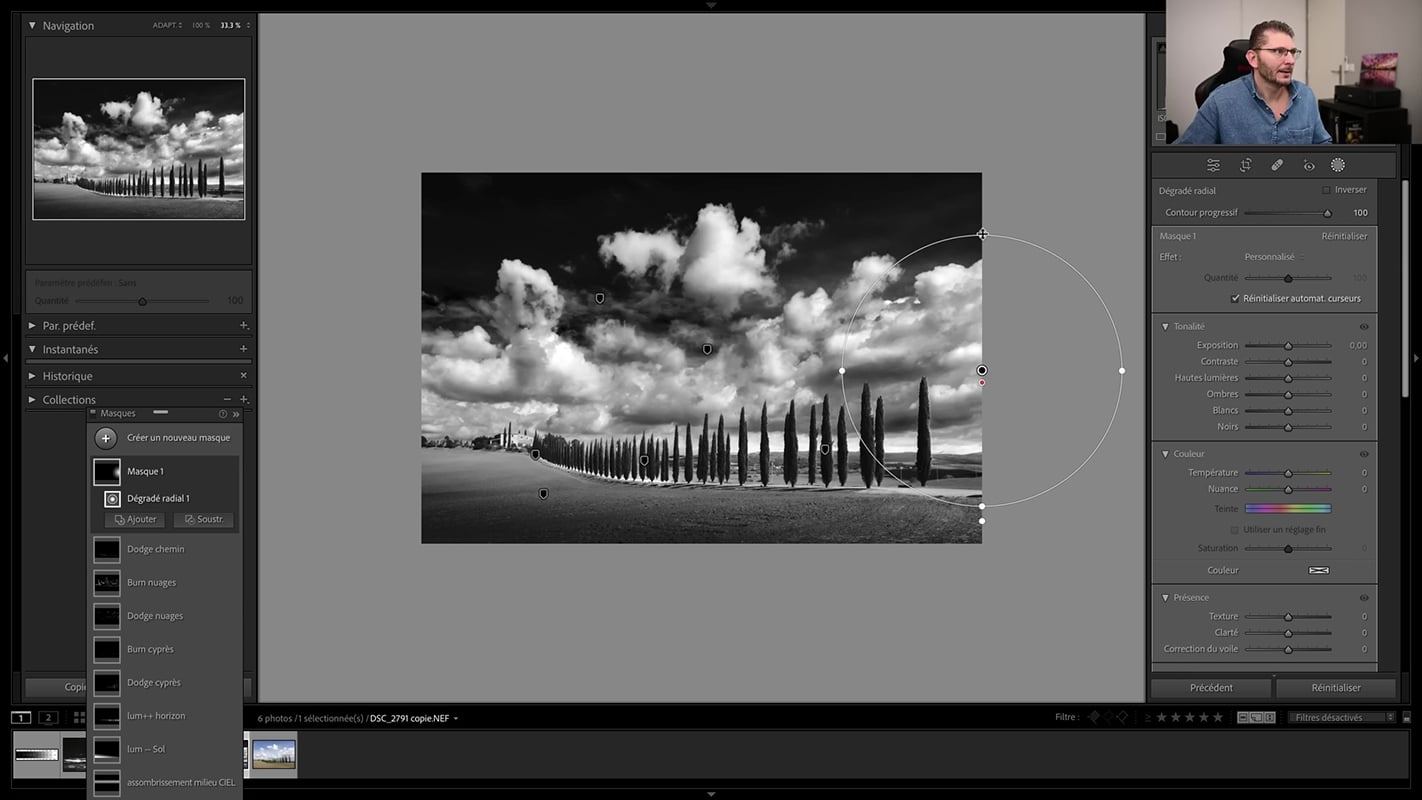
Task: Select the mask pin in the sky center
Action: [x=707, y=350]
